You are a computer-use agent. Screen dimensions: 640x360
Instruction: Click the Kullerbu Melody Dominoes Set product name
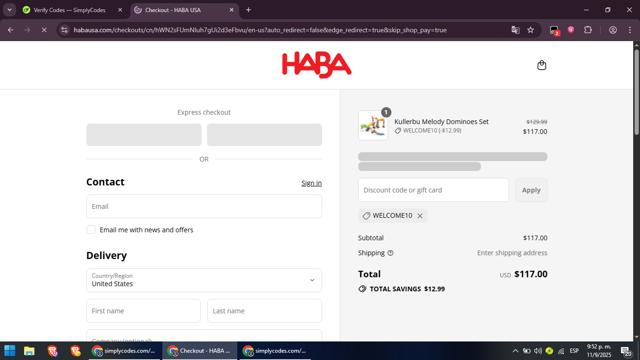(441, 122)
